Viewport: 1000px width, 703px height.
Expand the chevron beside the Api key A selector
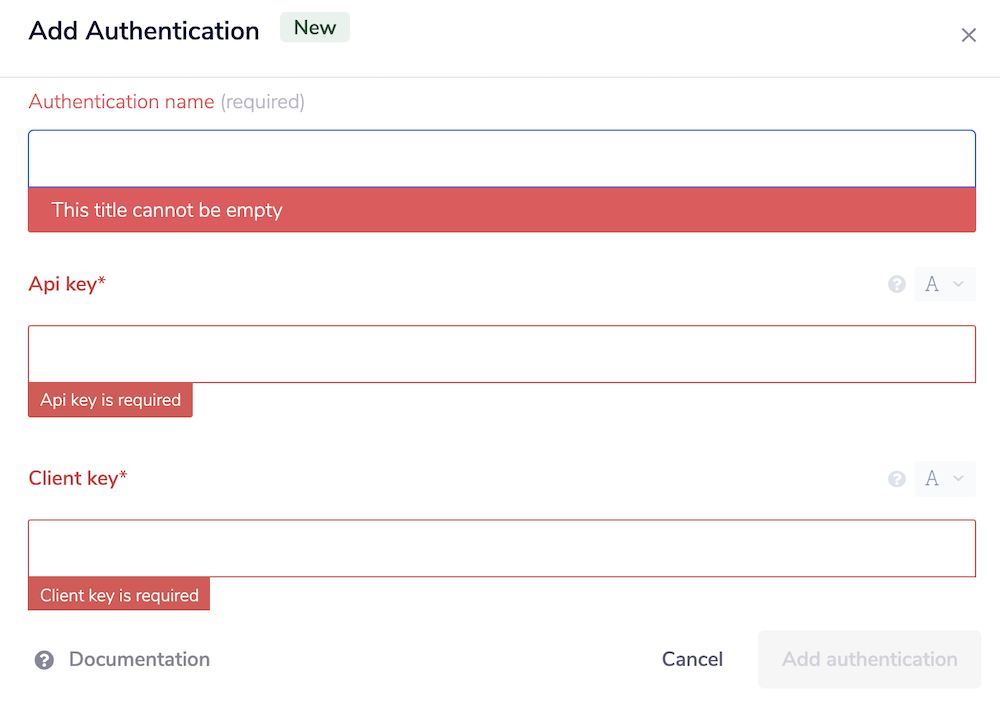pyautogui.click(x=960, y=284)
